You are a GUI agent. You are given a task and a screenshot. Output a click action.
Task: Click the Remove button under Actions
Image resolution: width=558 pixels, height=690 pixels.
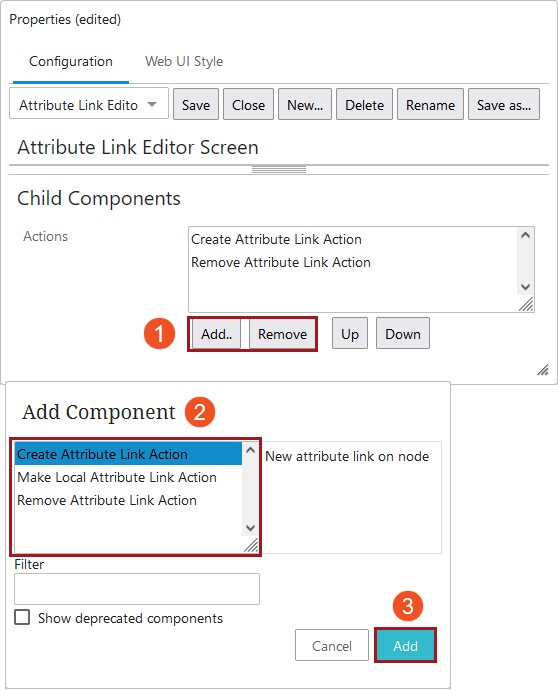point(282,334)
